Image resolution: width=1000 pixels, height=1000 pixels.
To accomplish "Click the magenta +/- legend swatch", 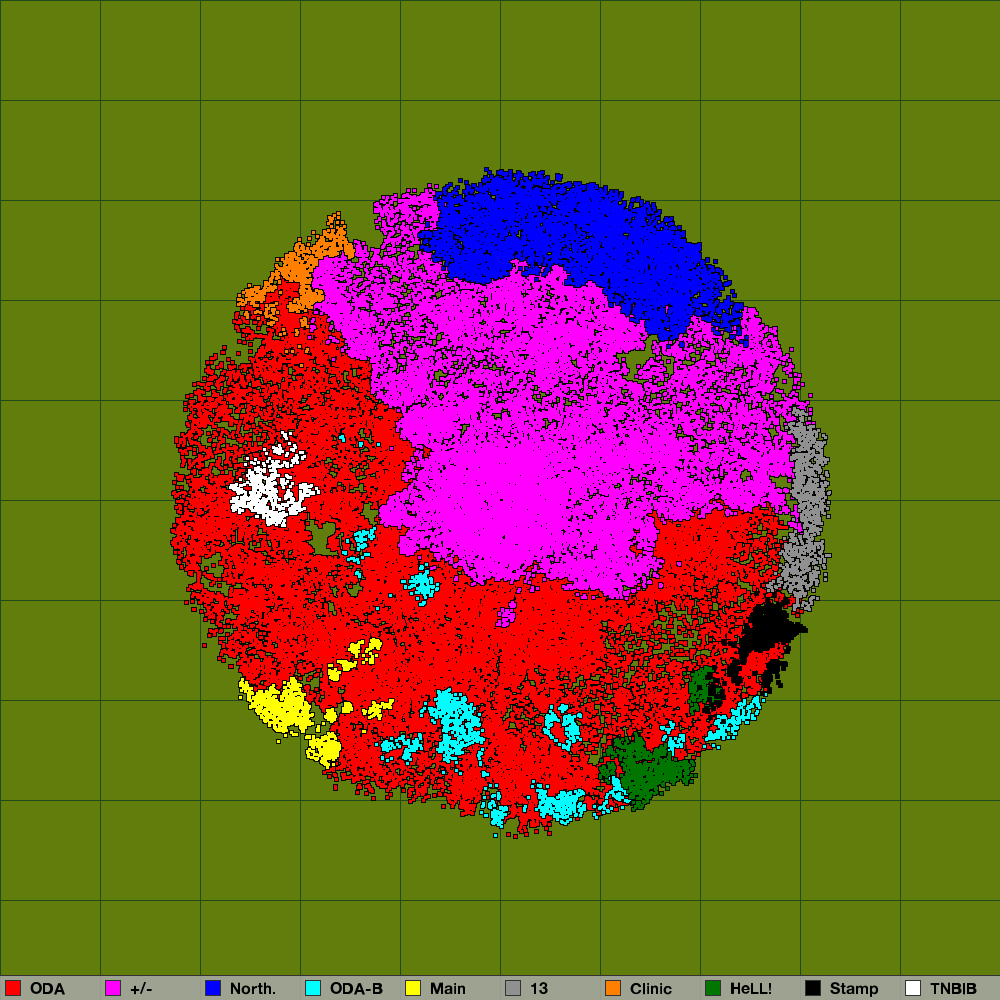I will point(113,988).
